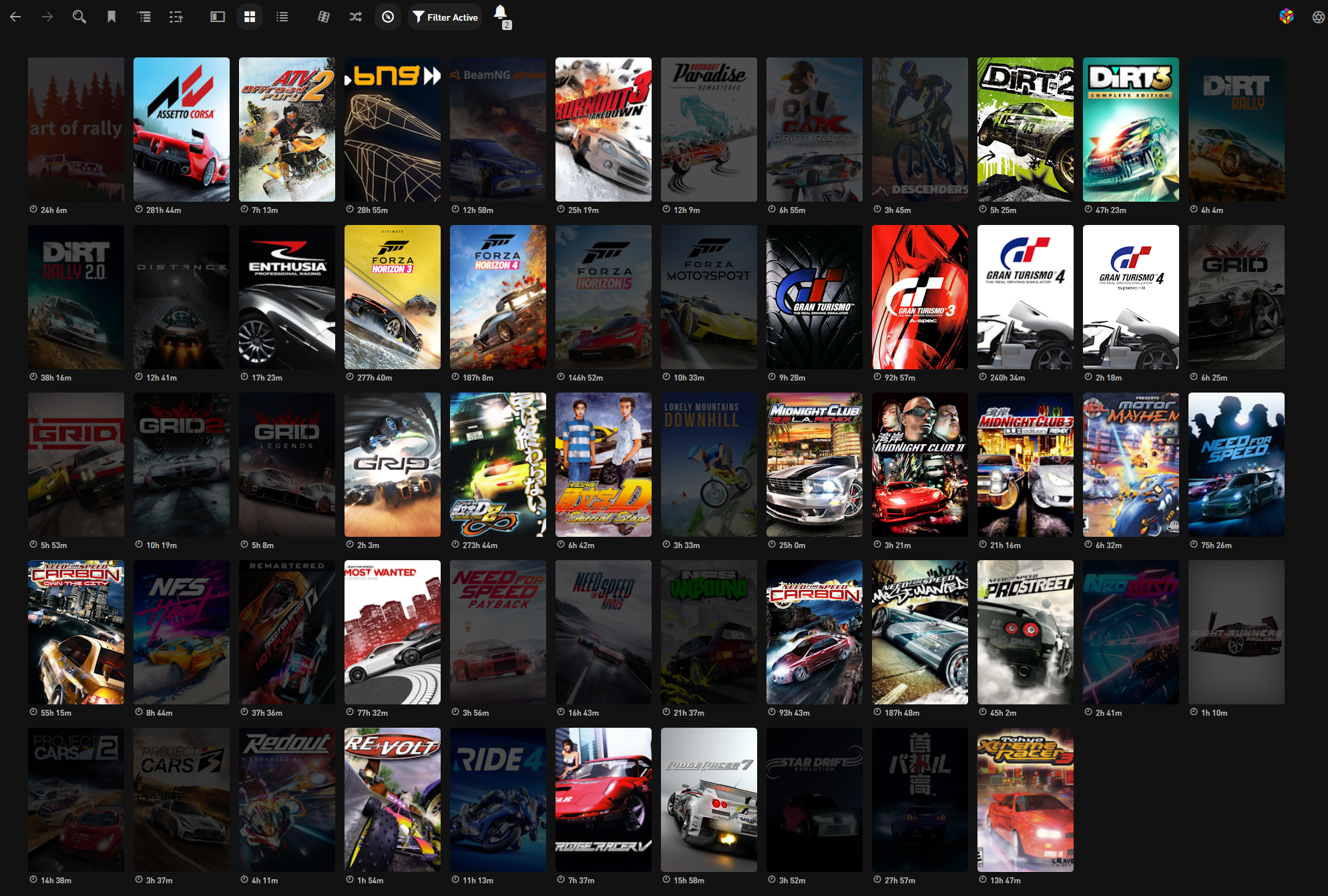1328x896 pixels.
Task: Switch to list view mode
Action: [x=282, y=17]
